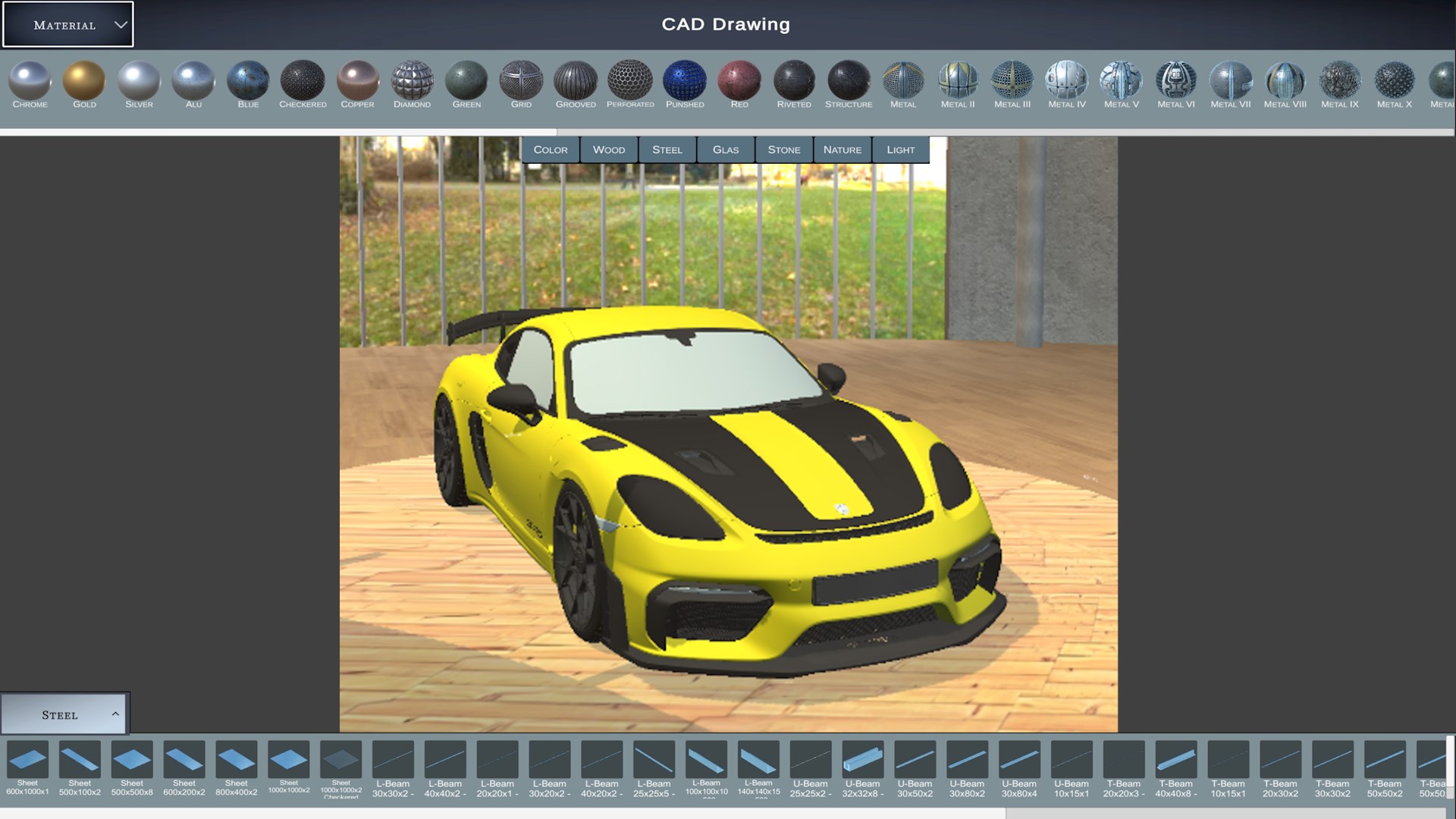
Task: Pick the Perforated metal material
Action: click(630, 80)
